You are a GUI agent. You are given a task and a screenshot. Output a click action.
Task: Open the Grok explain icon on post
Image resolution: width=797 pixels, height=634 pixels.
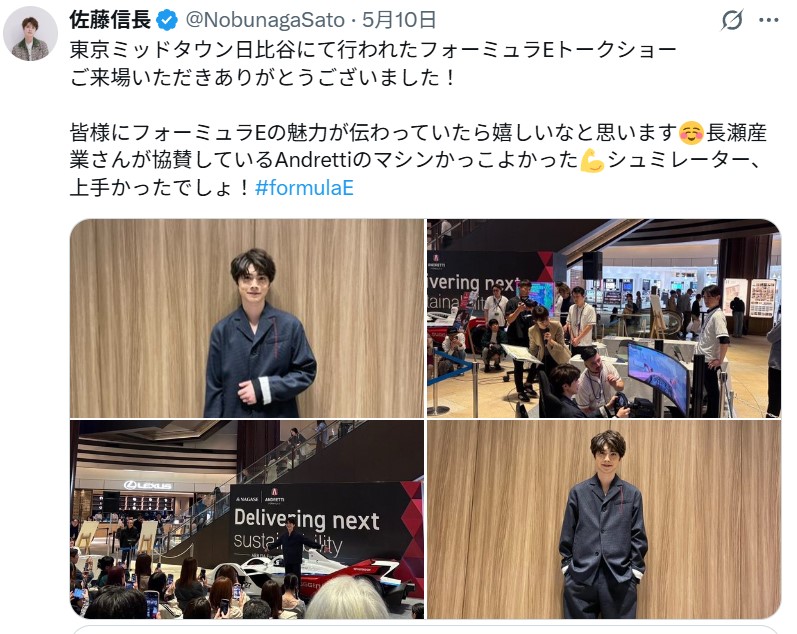tap(732, 20)
